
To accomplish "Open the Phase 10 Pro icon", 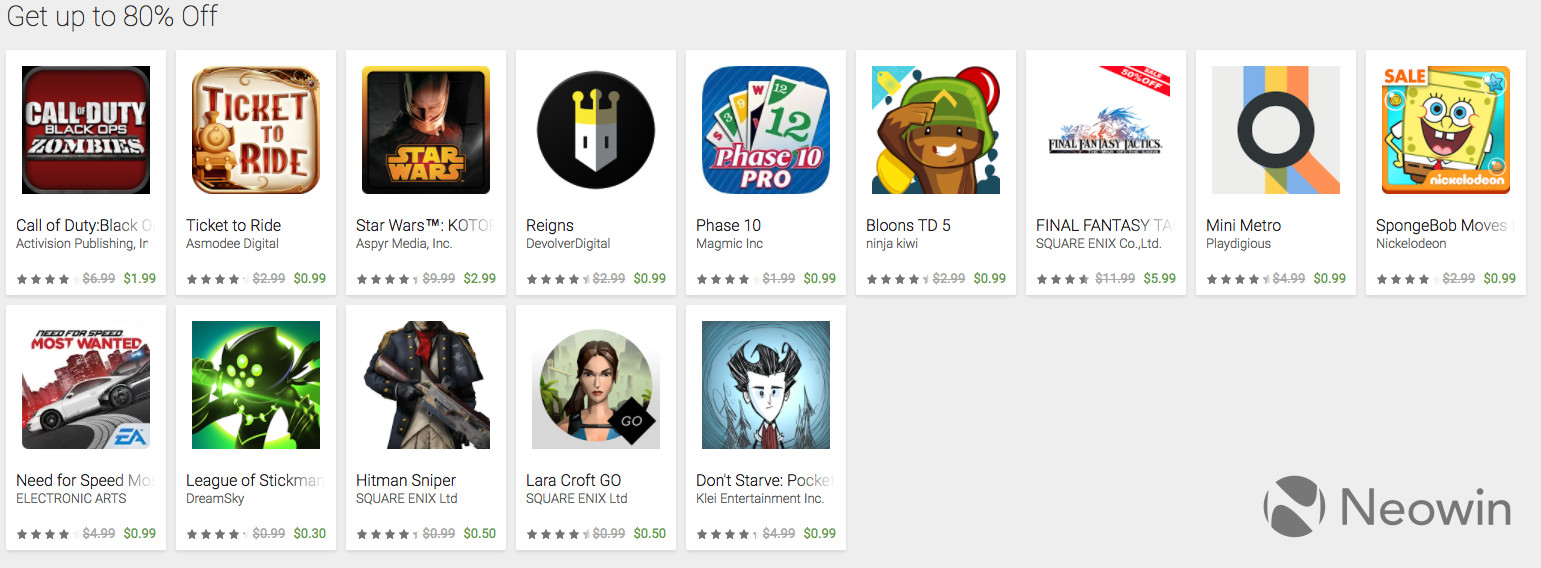I will point(766,130).
